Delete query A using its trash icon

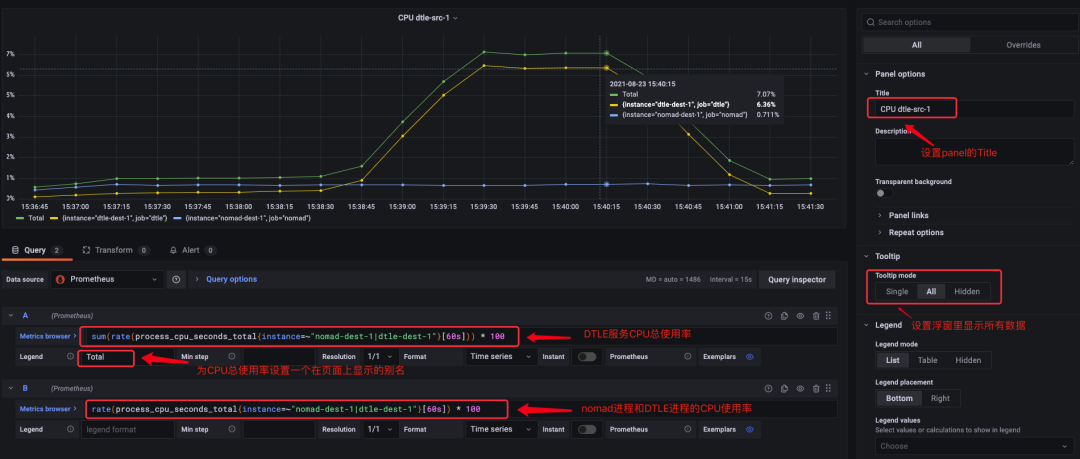coord(816,316)
